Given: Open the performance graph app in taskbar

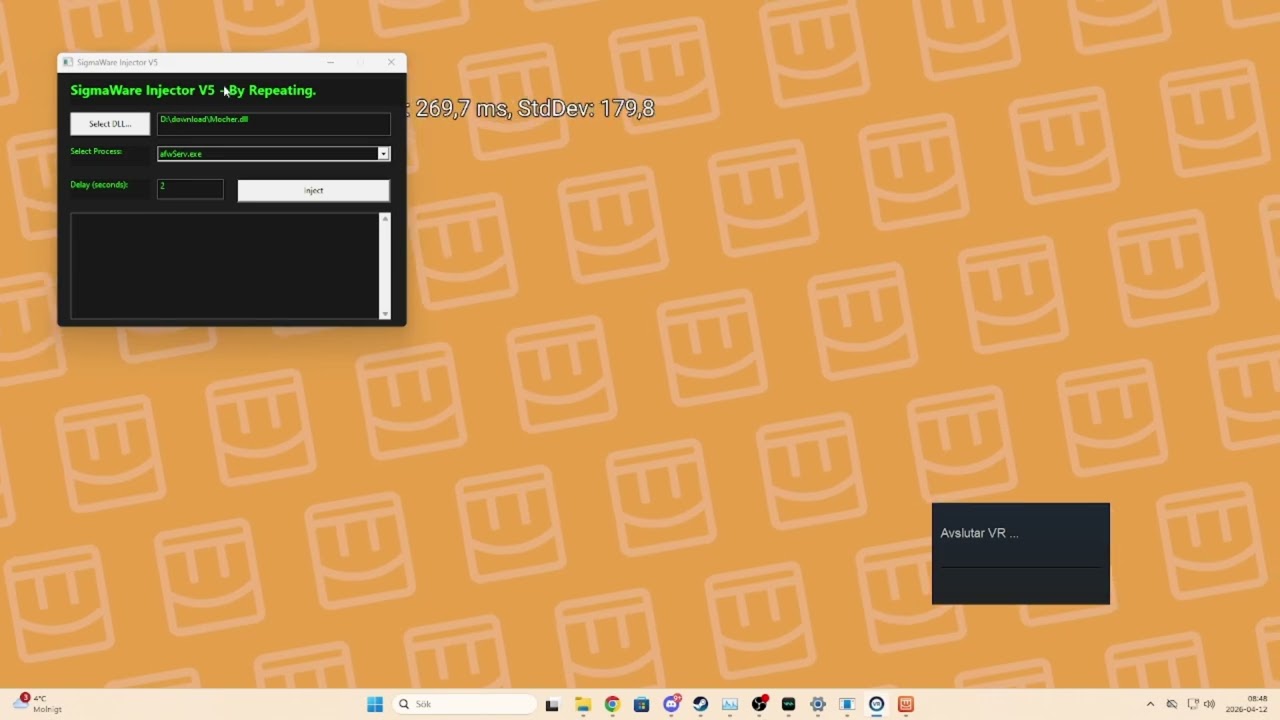Looking at the screenshot, I should 730,704.
